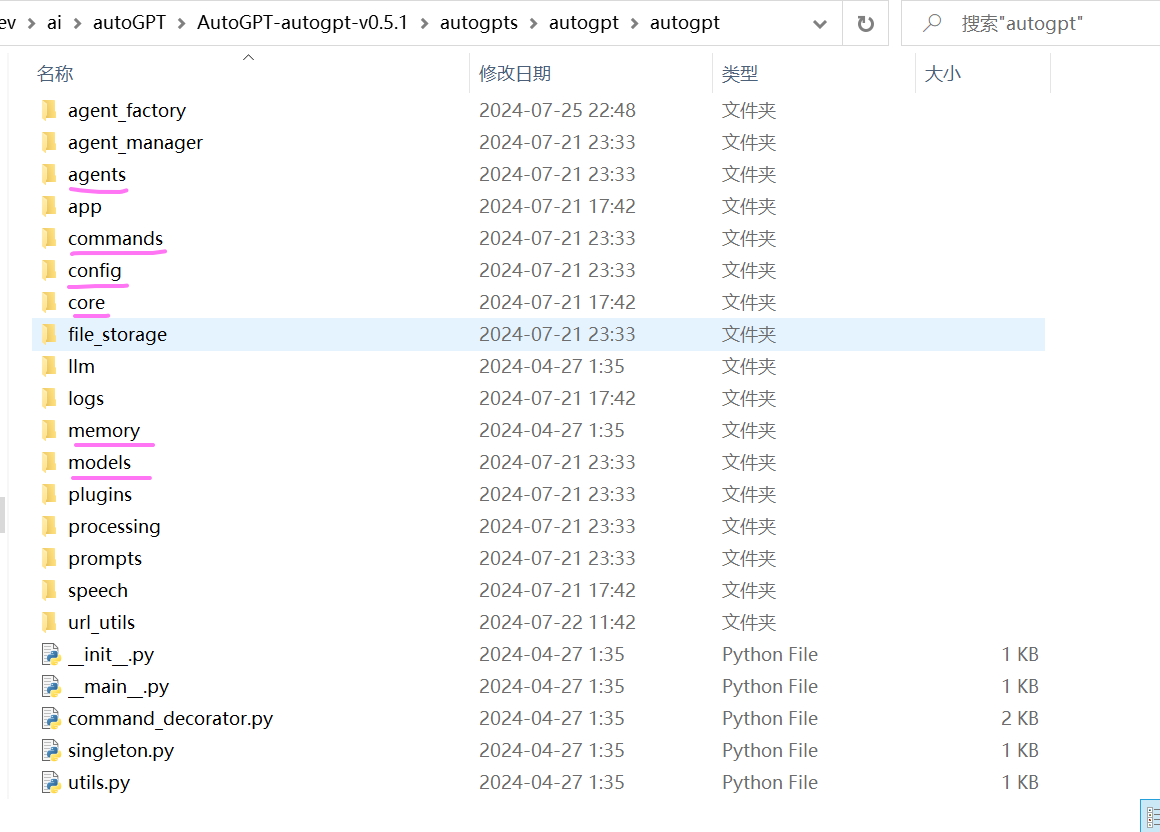The image size is (1160, 832).
Task: Go to the ai breadcrumb folder
Action: [54, 23]
